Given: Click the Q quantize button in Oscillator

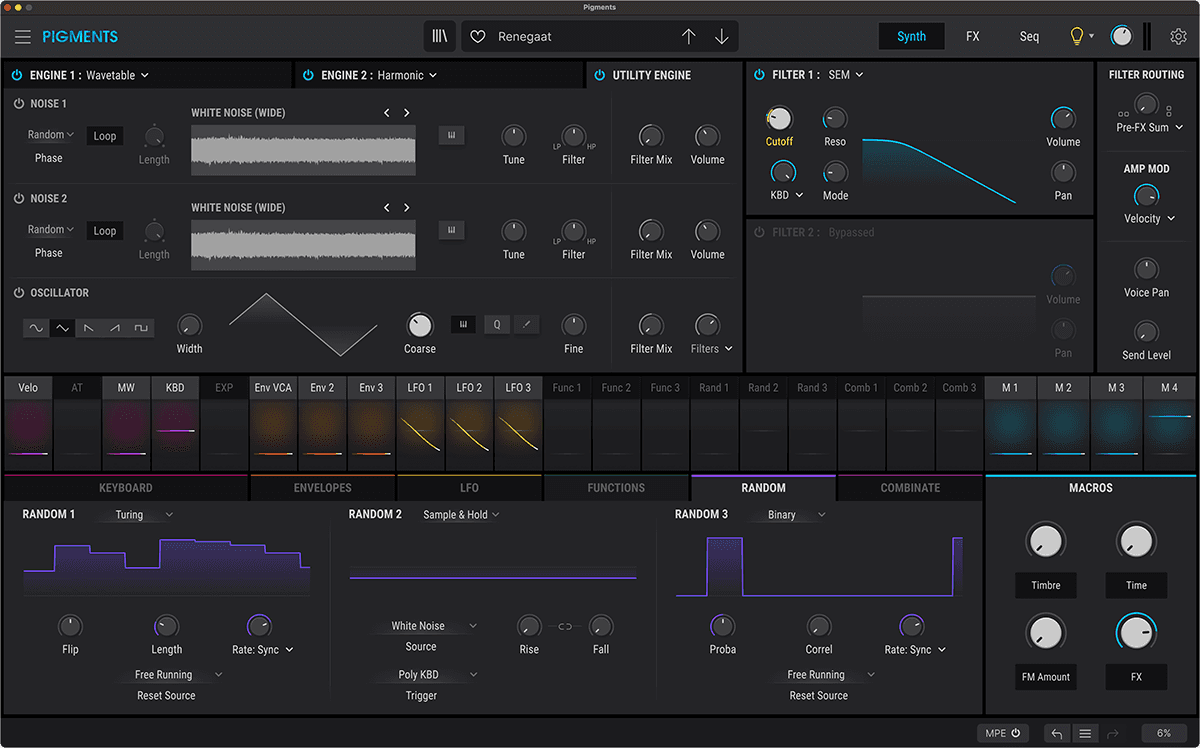Looking at the screenshot, I should pos(497,324).
